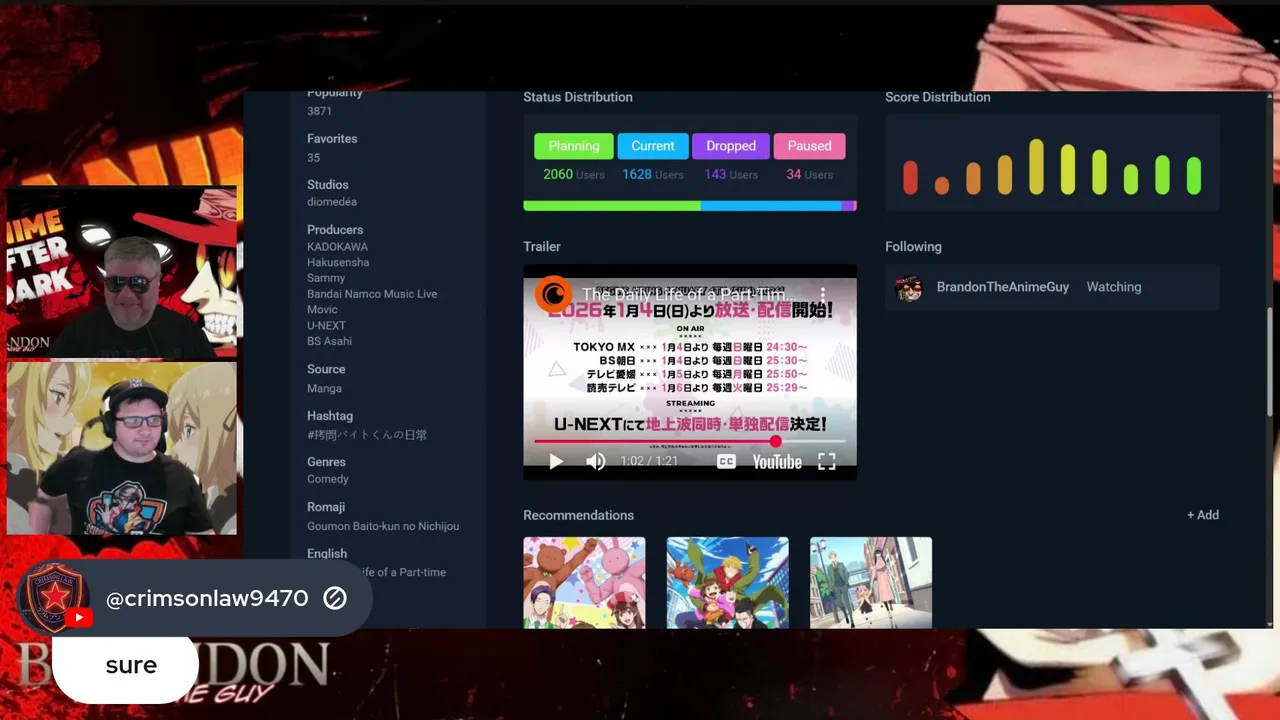Click the trailer video title text
Screen dimensions: 1280x720
tap(690, 295)
